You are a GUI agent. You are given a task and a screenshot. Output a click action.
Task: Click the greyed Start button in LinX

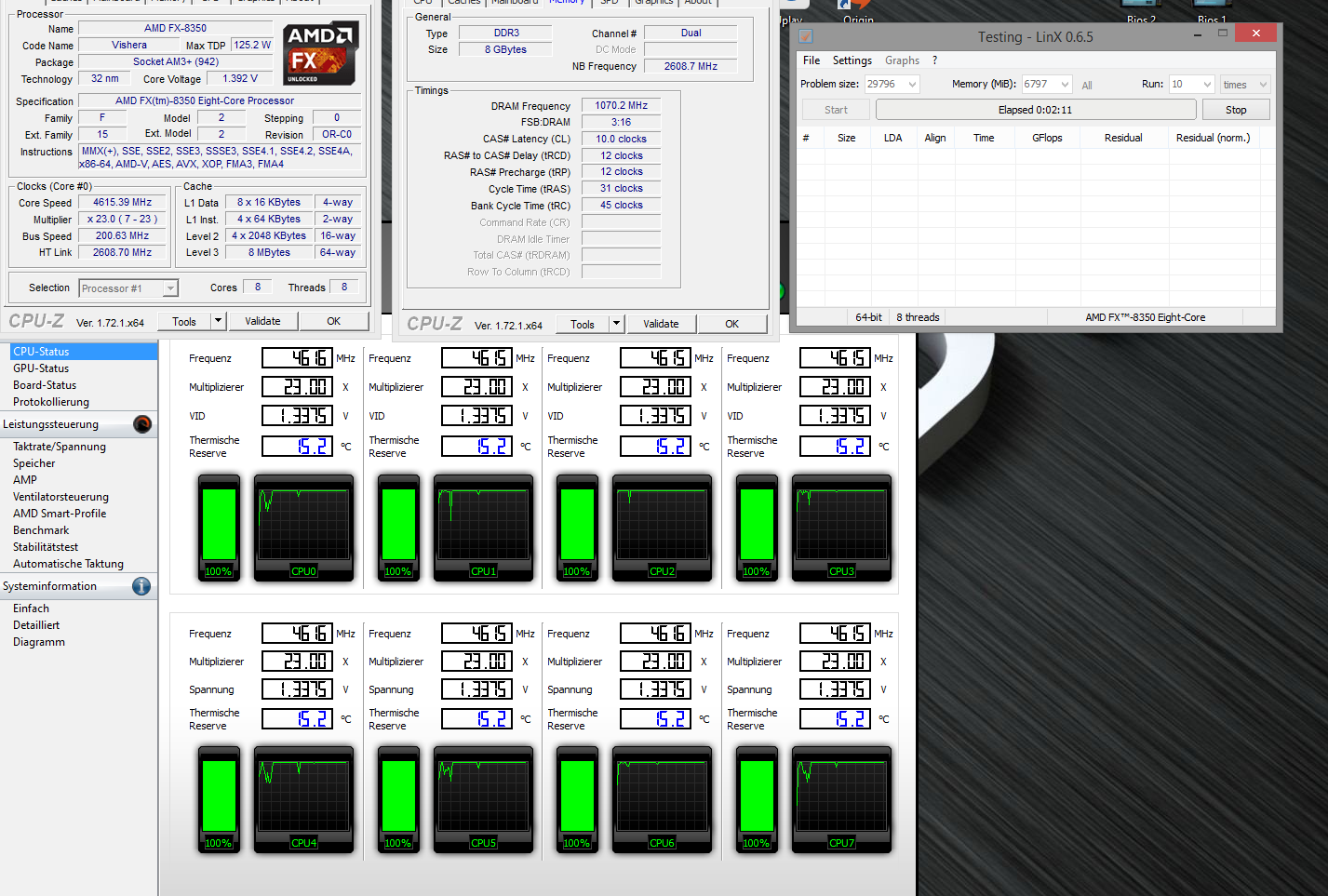[x=836, y=110]
